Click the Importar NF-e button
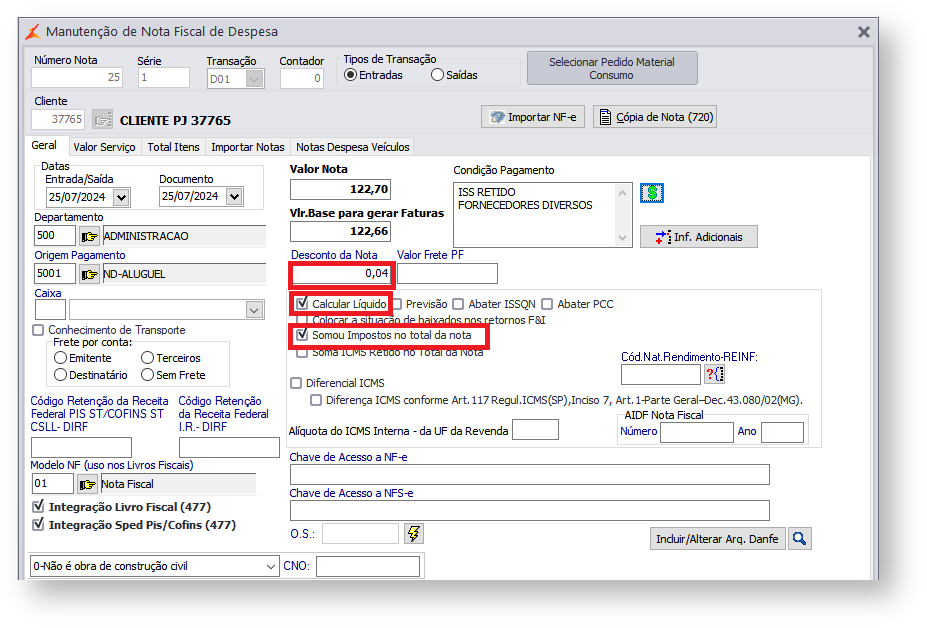Image resolution: width=927 pixels, height=628 pixels. (x=532, y=117)
